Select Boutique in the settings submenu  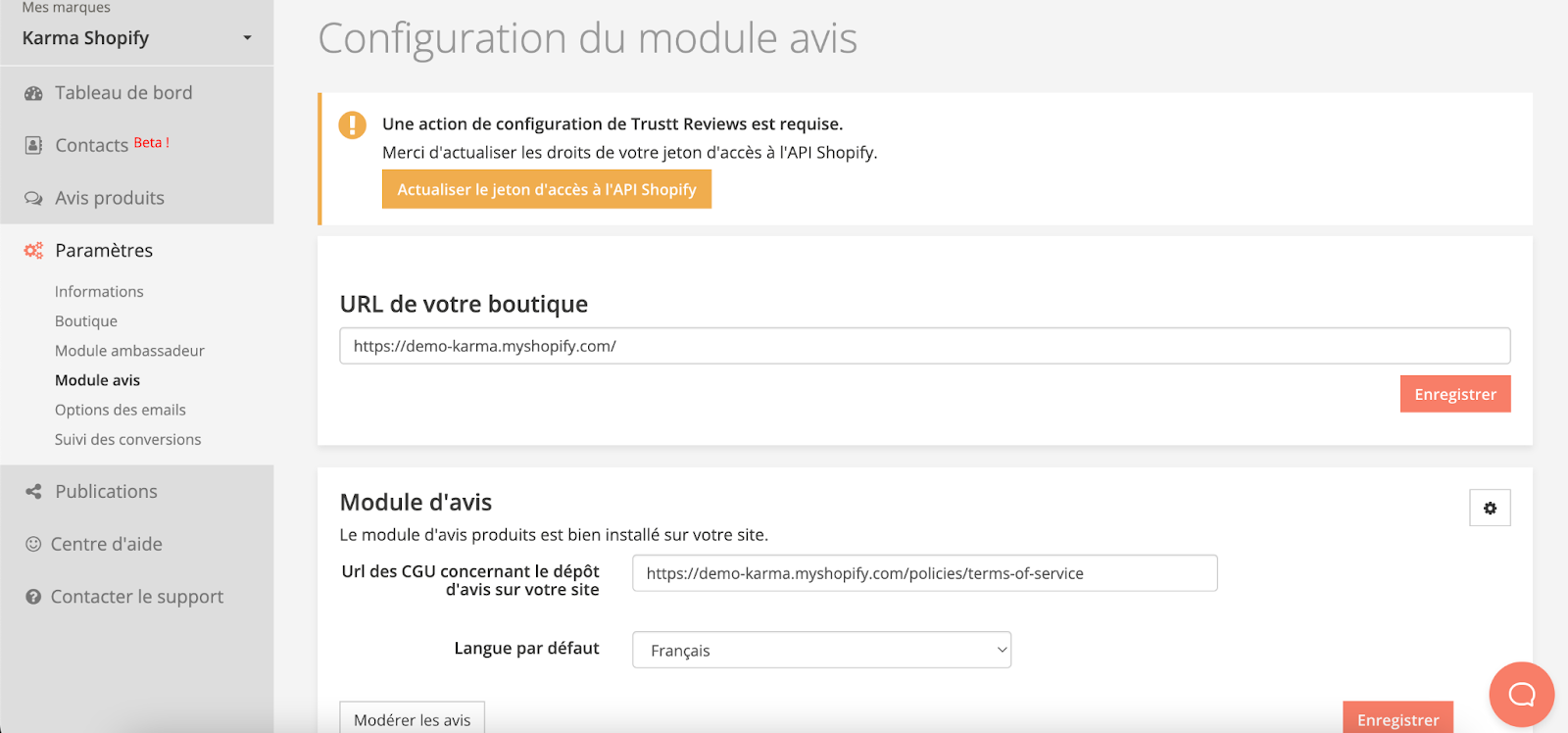coord(86,321)
